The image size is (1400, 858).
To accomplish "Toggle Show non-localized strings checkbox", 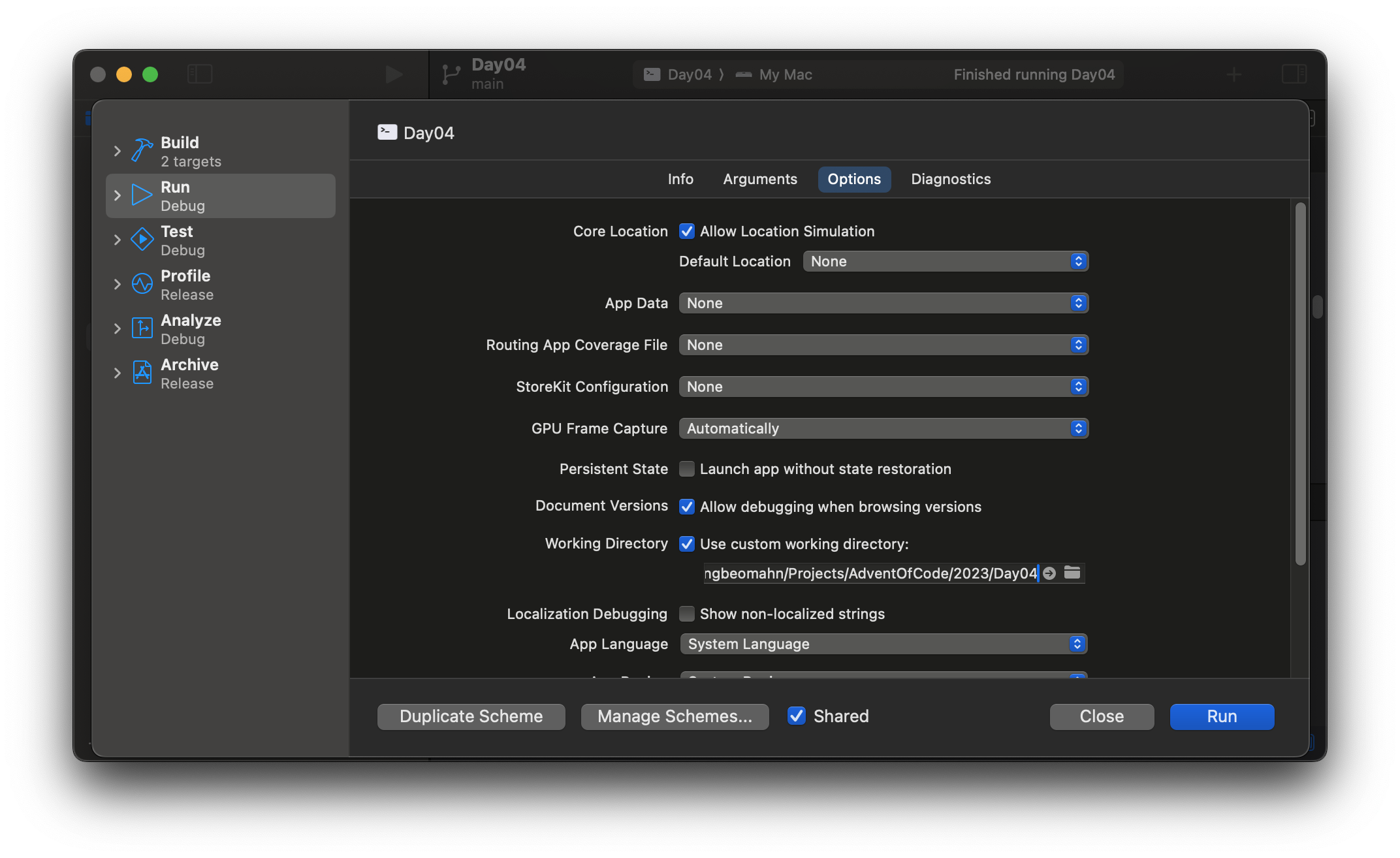I will (x=686, y=614).
